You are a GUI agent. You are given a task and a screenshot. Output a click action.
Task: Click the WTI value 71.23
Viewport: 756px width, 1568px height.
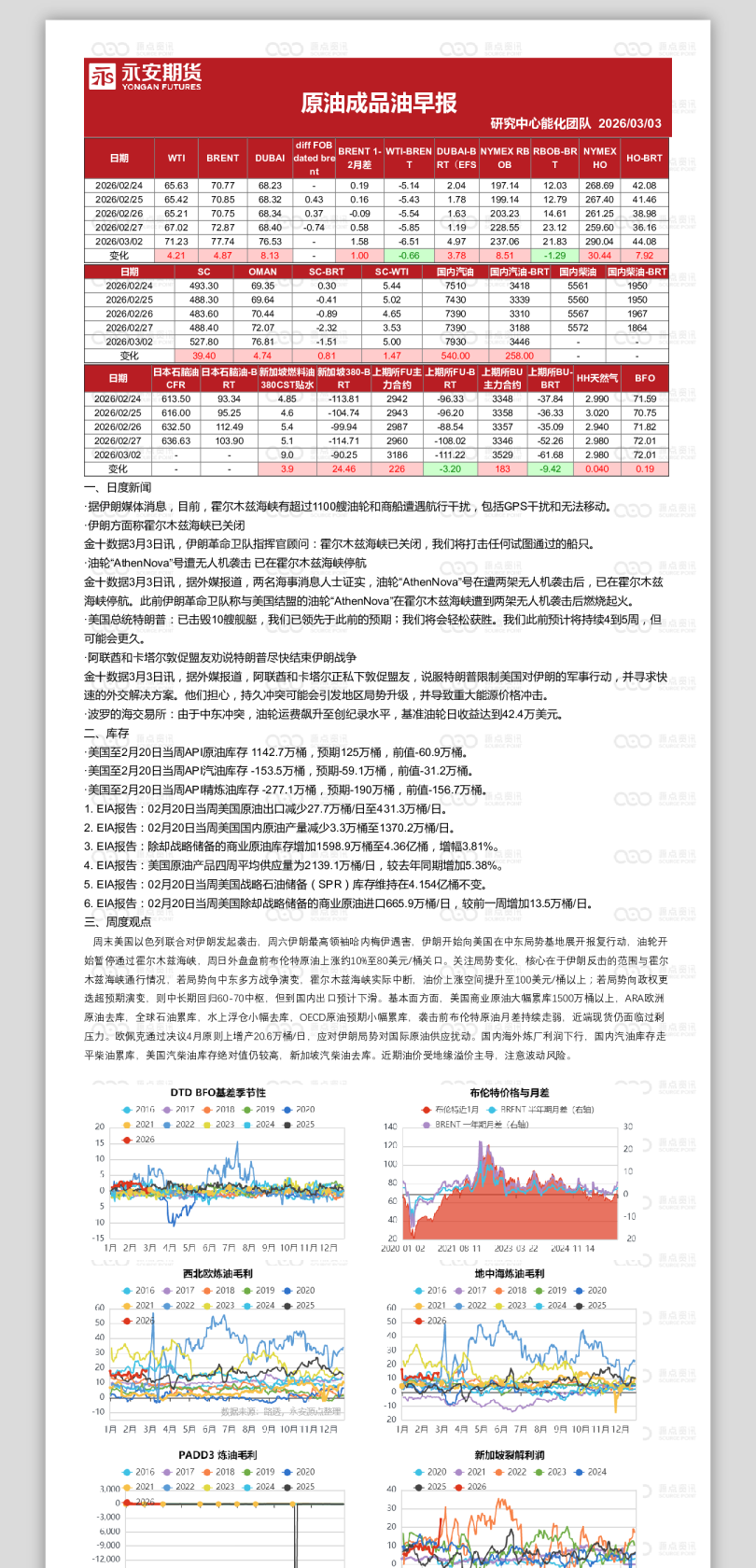[176, 242]
